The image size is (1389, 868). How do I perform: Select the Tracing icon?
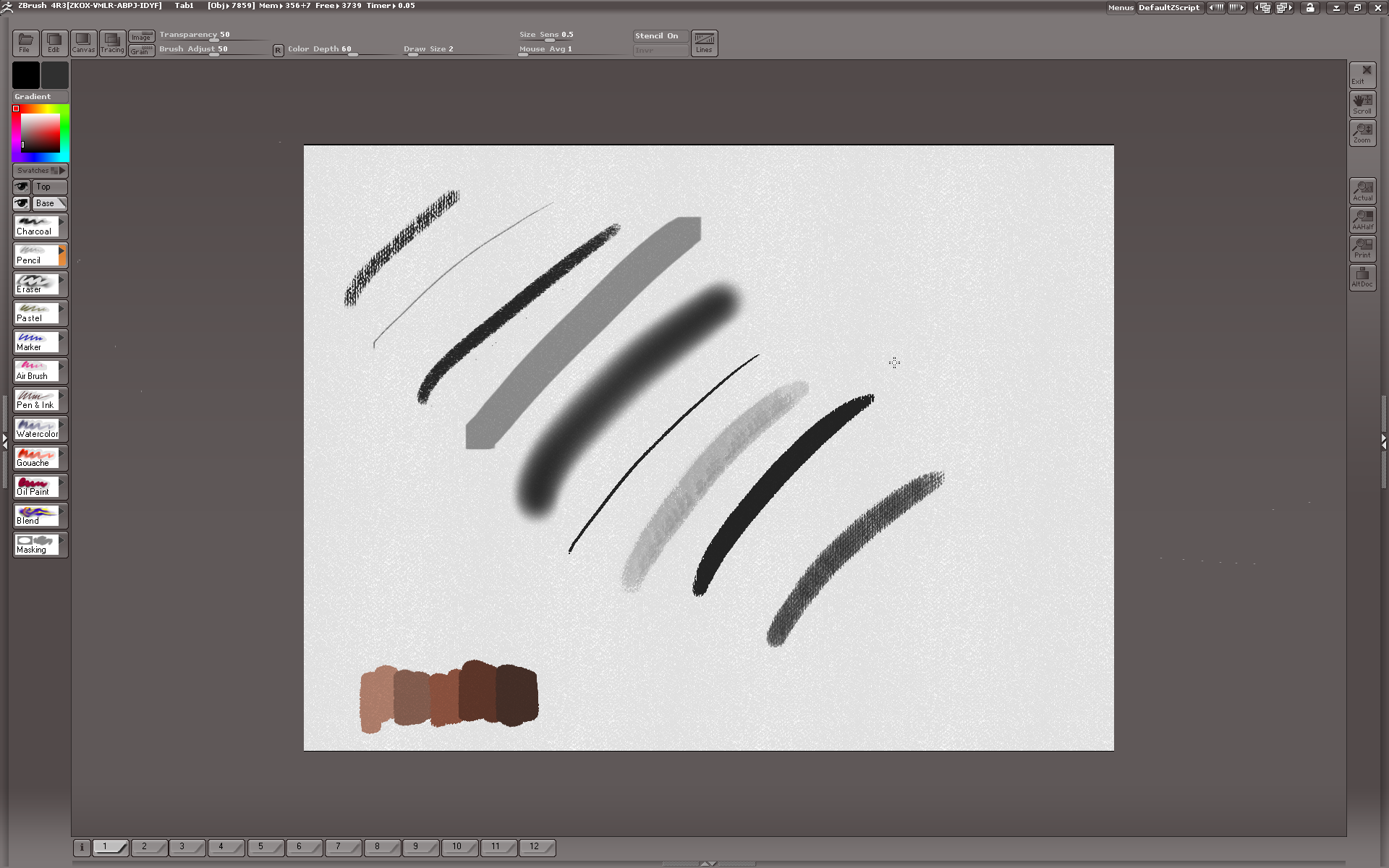(x=112, y=43)
